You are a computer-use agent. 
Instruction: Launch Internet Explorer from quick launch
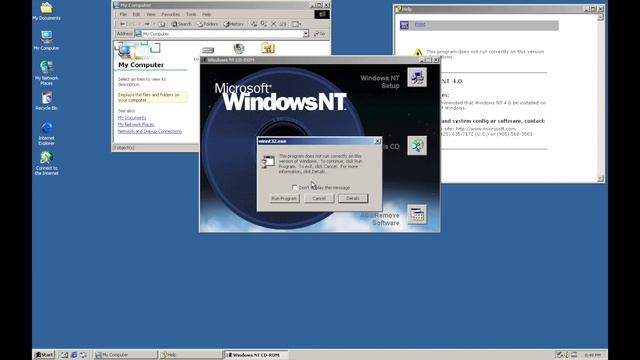click(74, 355)
